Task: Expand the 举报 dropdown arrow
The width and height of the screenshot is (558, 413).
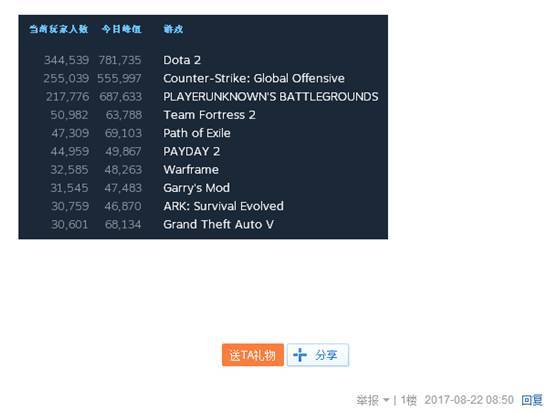Action: (x=386, y=400)
